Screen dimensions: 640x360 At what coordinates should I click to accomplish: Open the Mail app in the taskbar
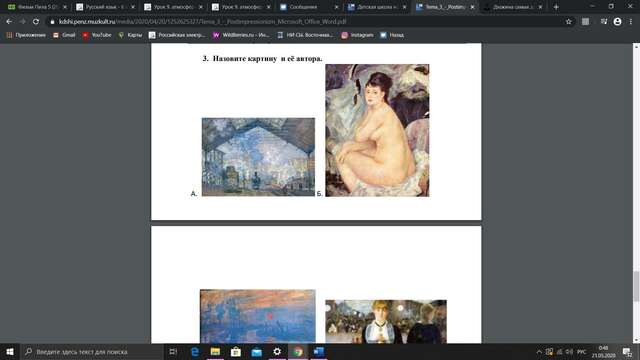coord(257,351)
